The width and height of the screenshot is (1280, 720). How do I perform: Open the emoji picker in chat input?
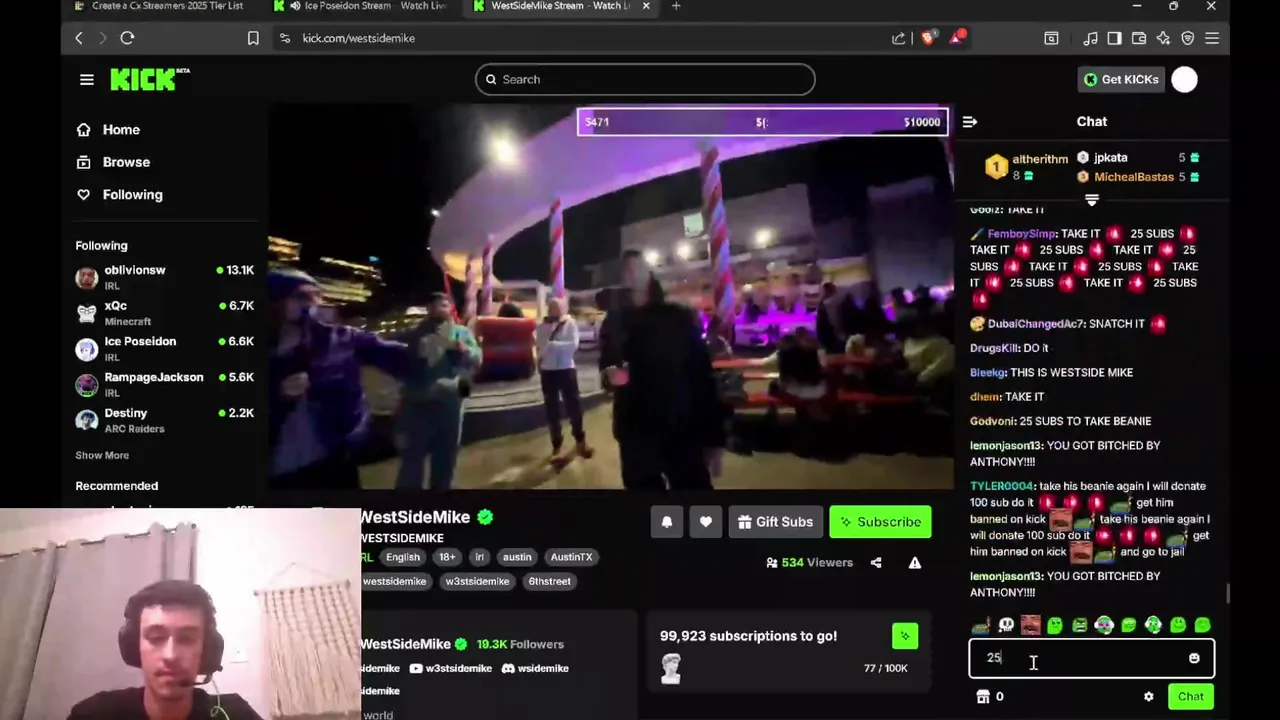[1194, 658]
